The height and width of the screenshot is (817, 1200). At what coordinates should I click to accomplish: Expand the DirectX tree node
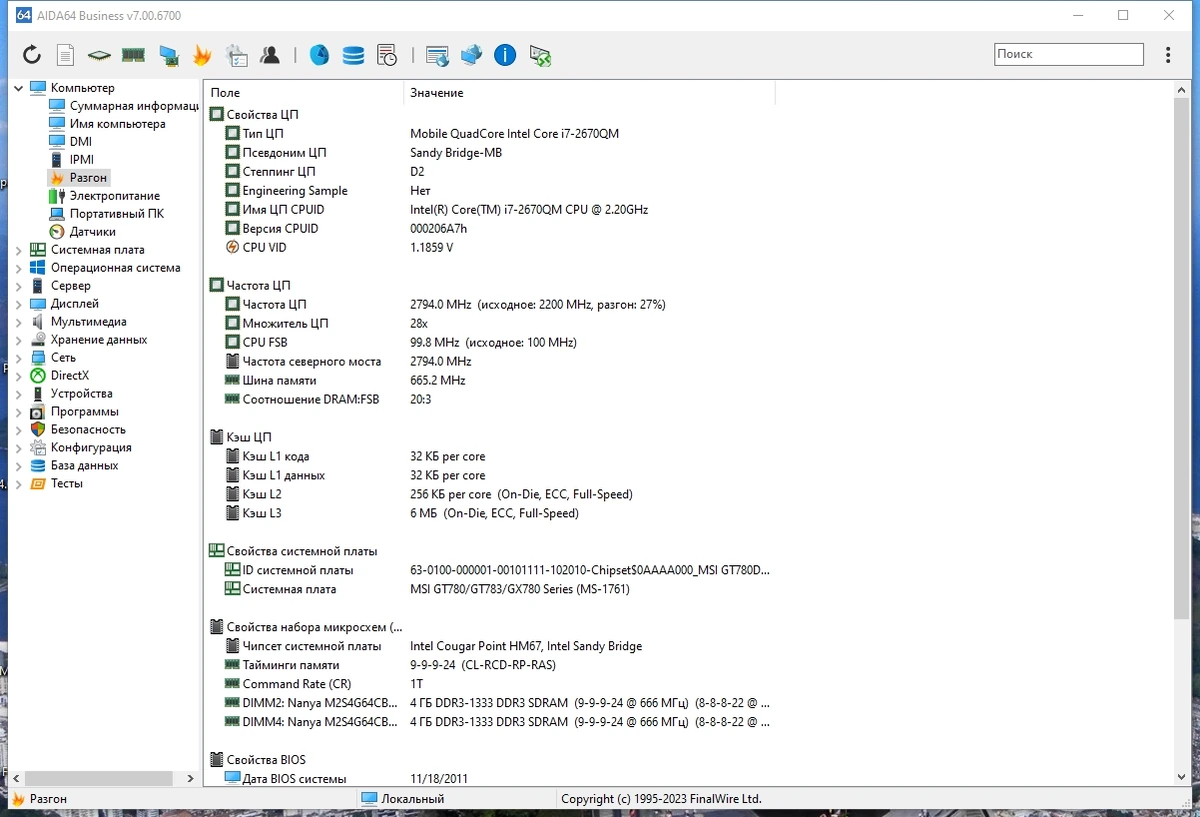(18, 376)
